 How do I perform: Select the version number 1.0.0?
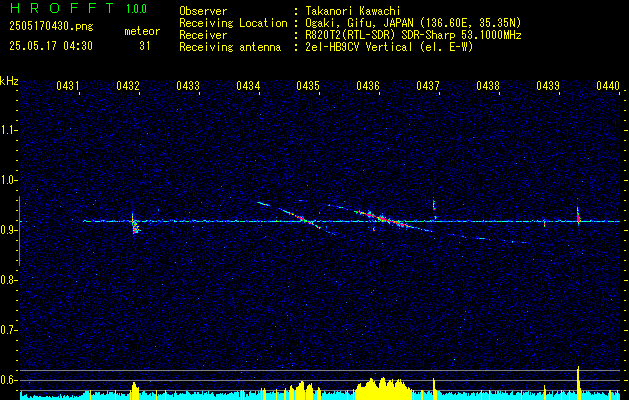(136, 8)
